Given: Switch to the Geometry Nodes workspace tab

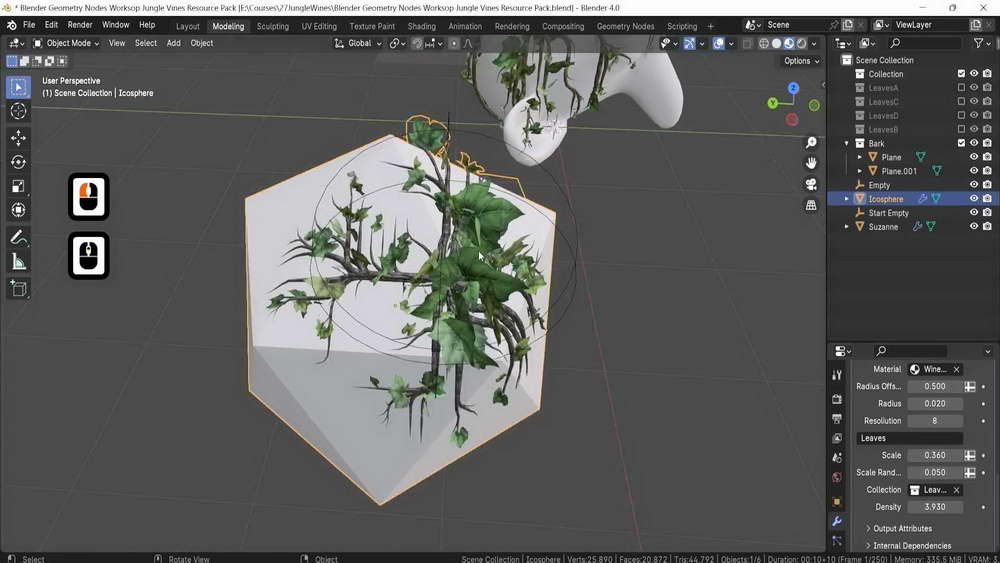Looking at the screenshot, I should click(x=625, y=26).
